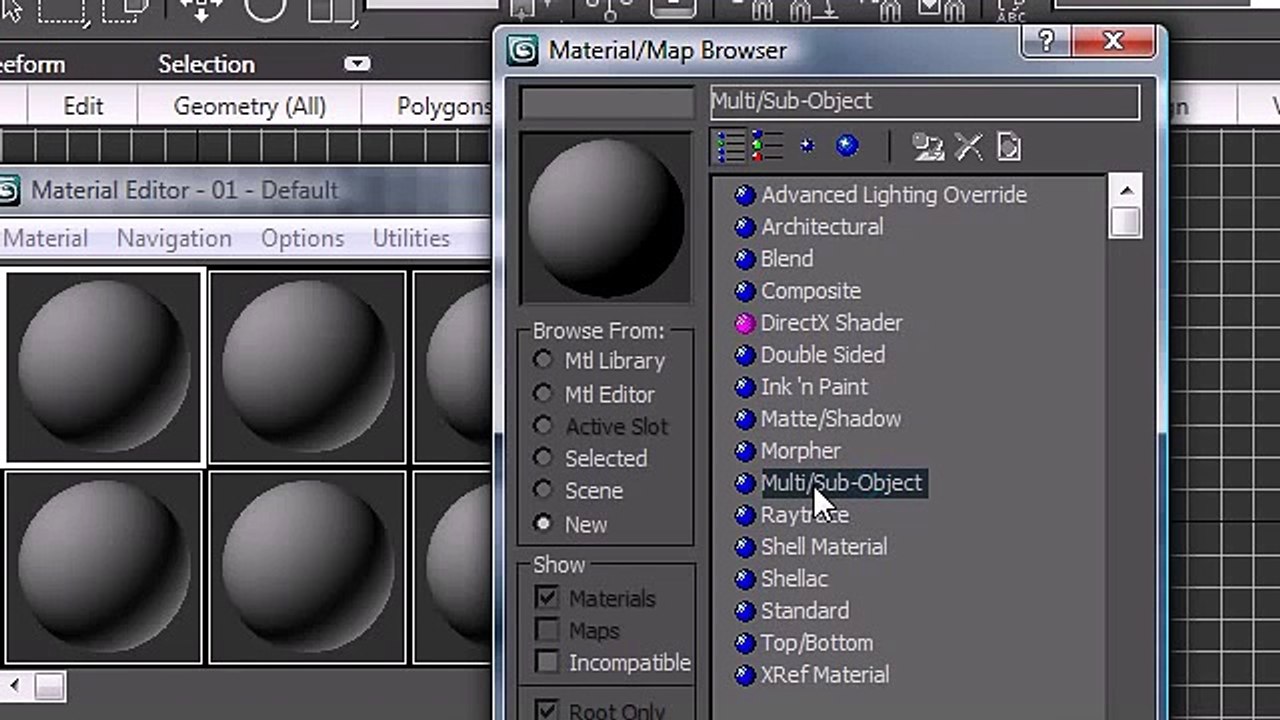
Task: Enable the Incompatible checkbox
Action: (546, 662)
